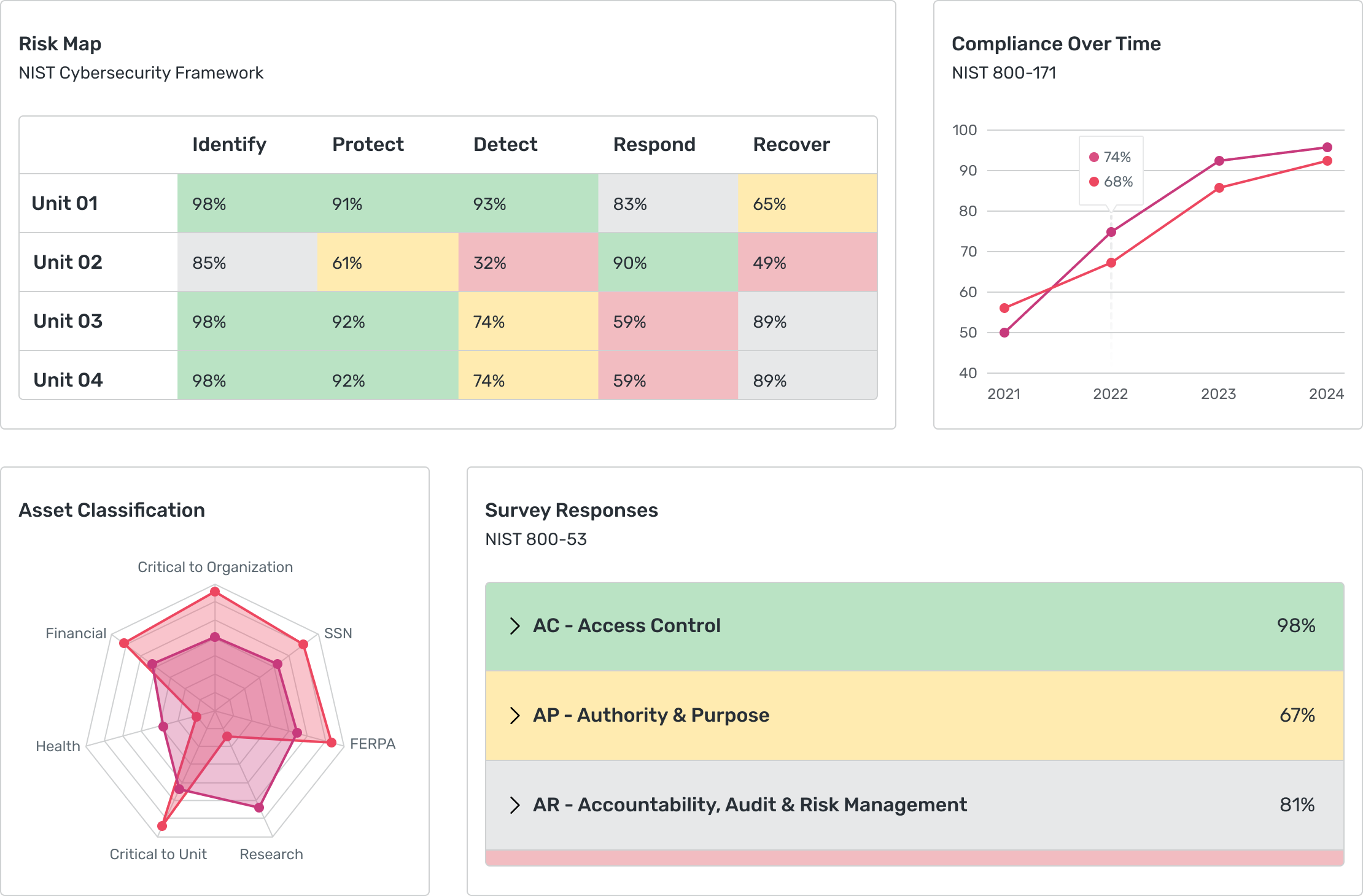This screenshot has width=1363, height=896.
Task: Click the Unit 03 row label
Action: coord(68,321)
